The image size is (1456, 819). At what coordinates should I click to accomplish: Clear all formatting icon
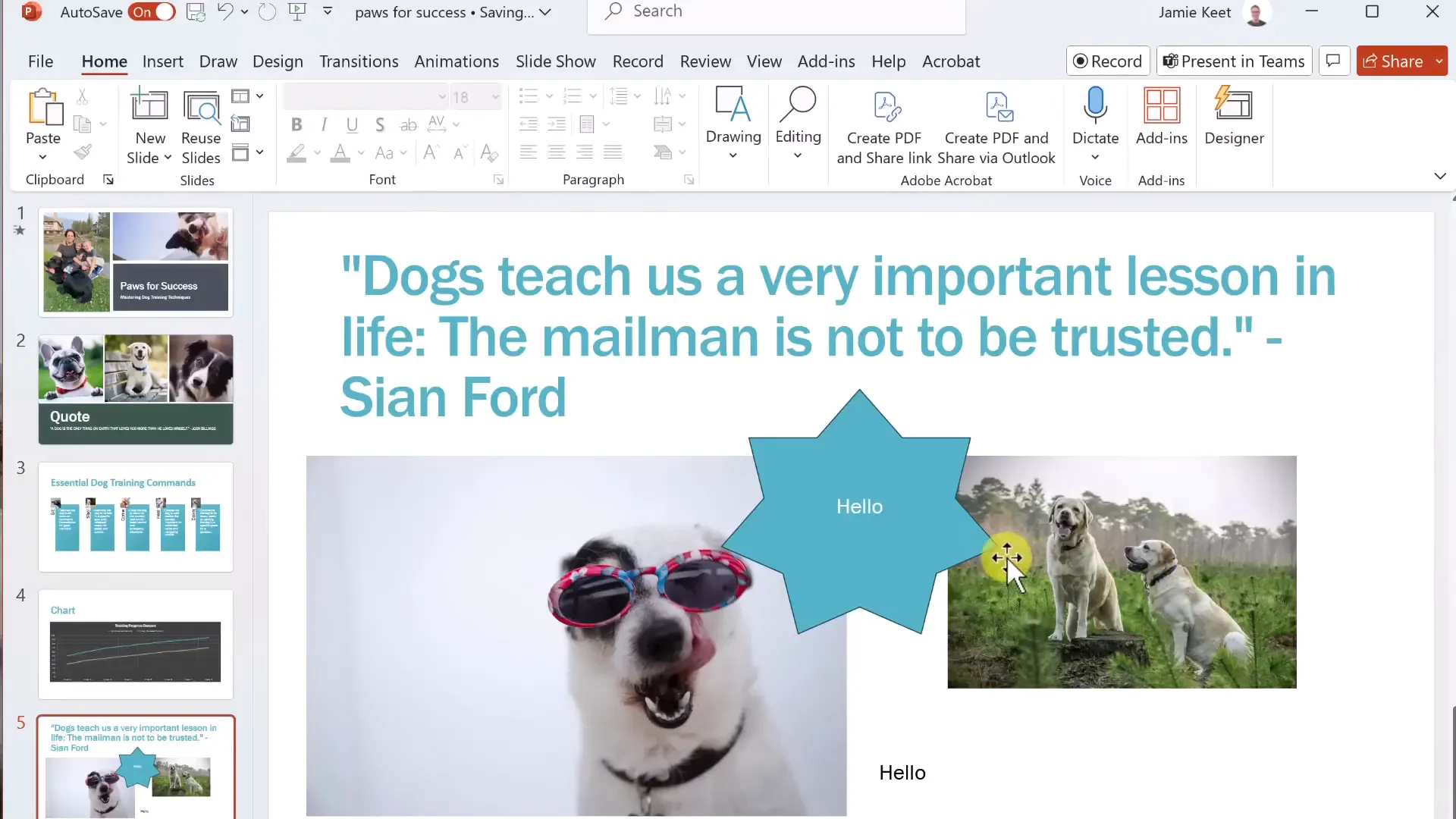click(489, 152)
